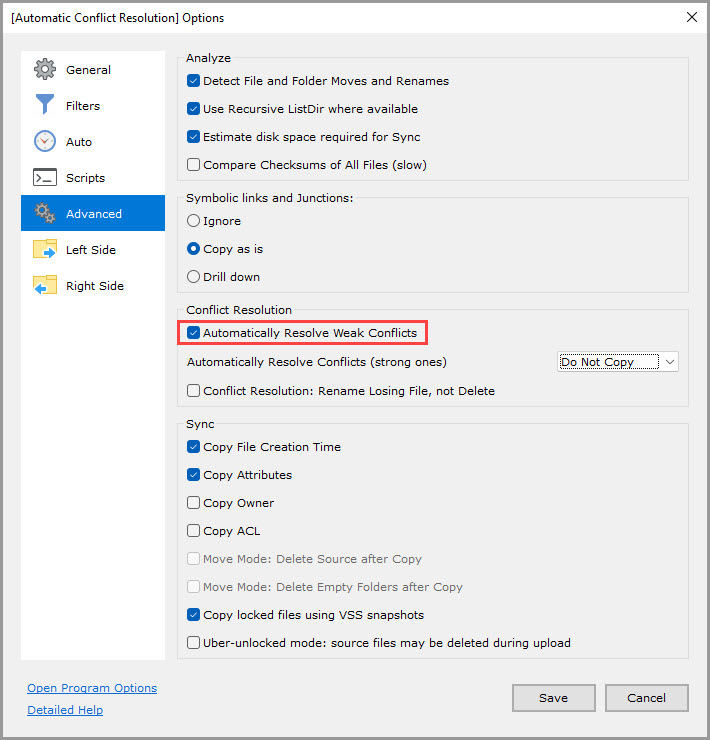Open the Detailed Help link

[x=65, y=709]
